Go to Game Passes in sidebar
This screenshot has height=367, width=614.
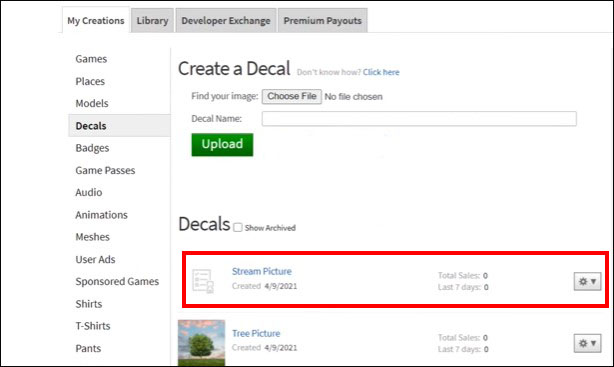[x=105, y=170]
